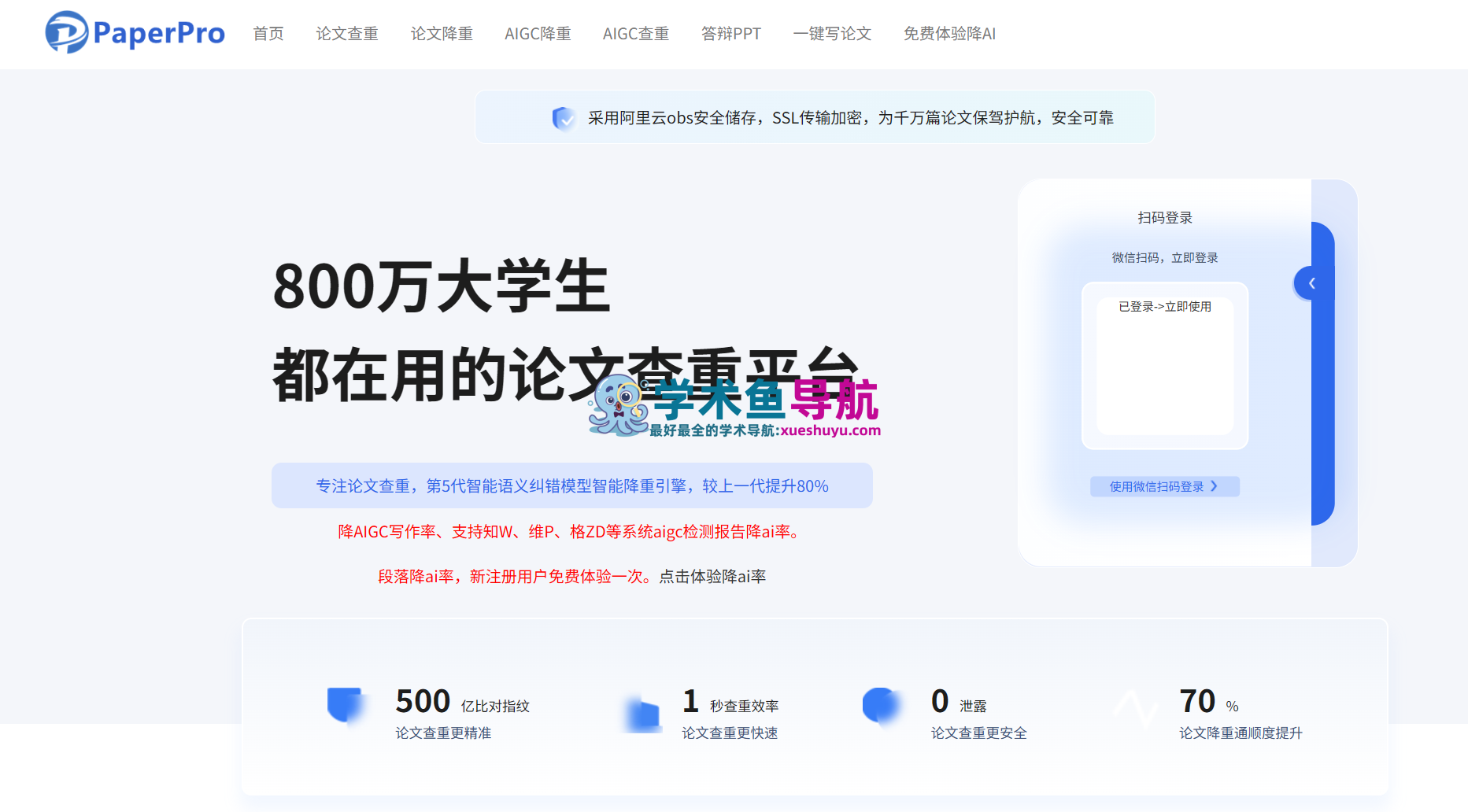
Task: Click the 800万大学生 headline
Action: tap(441, 286)
